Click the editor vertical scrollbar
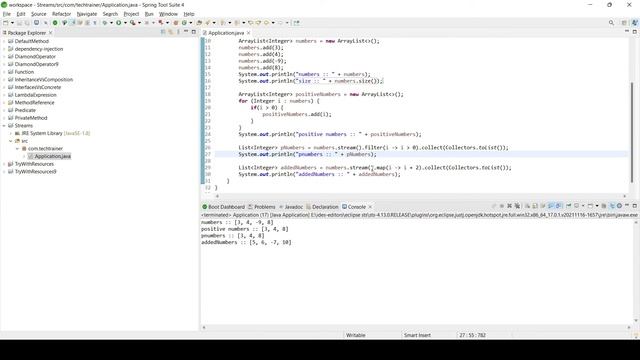640x360 pixels. click(x=632, y=131)
